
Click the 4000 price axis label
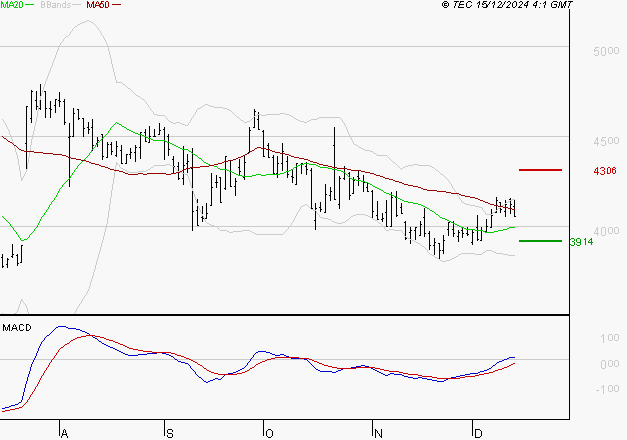[606, 231]
